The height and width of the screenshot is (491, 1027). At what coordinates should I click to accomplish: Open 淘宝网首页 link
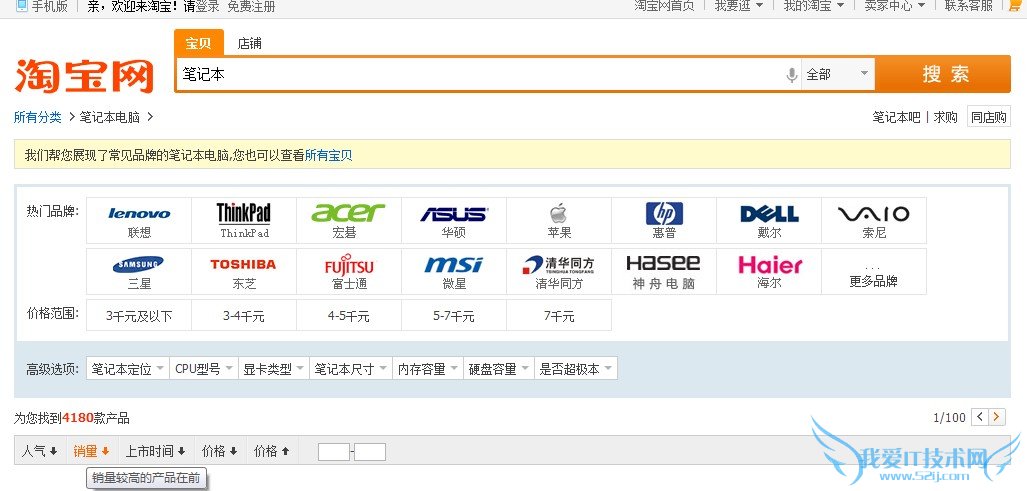point(664,6)
